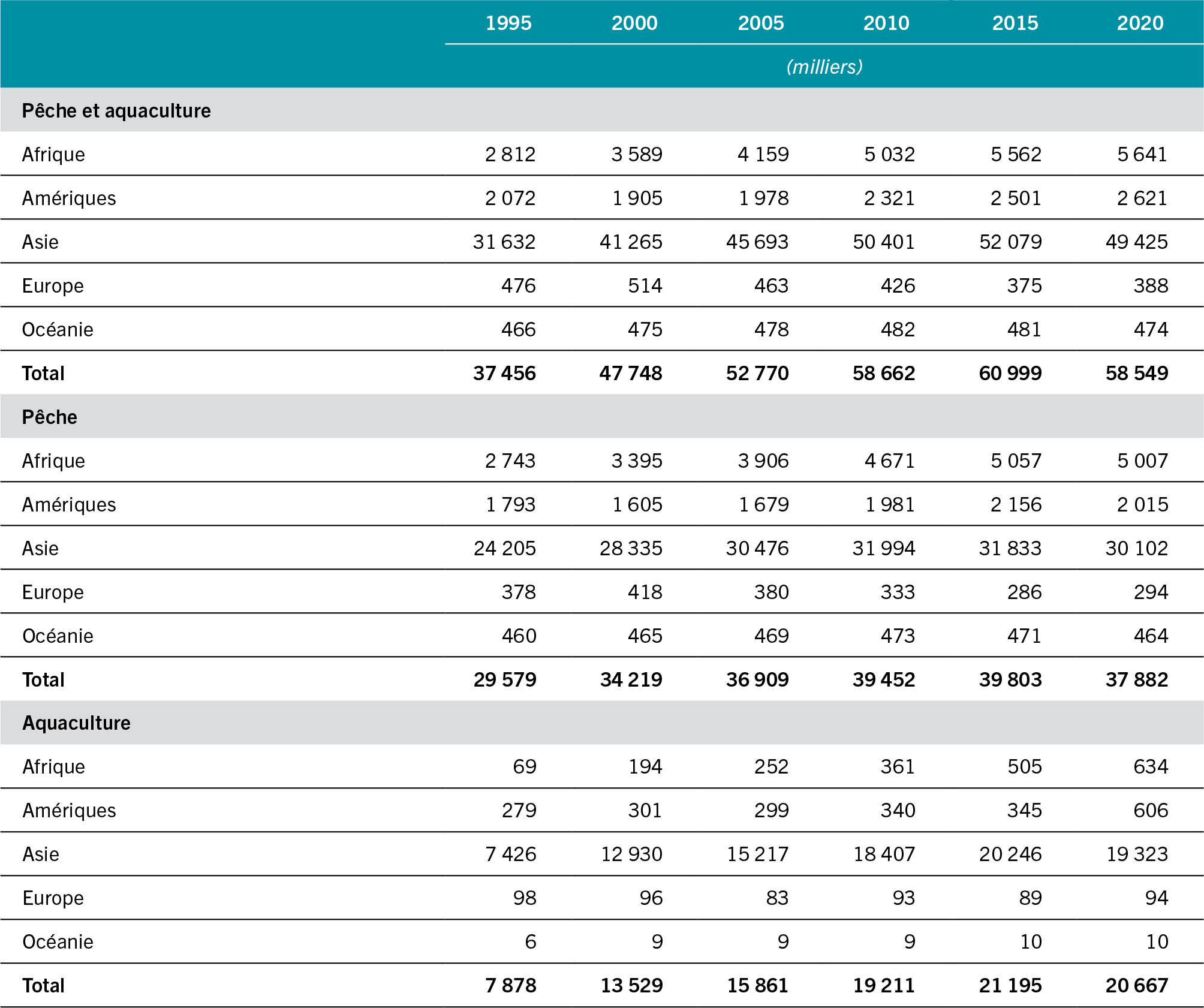Click the (milliers) unit label
This screenshot has height=1008, width=1204.
click(824, 67)
